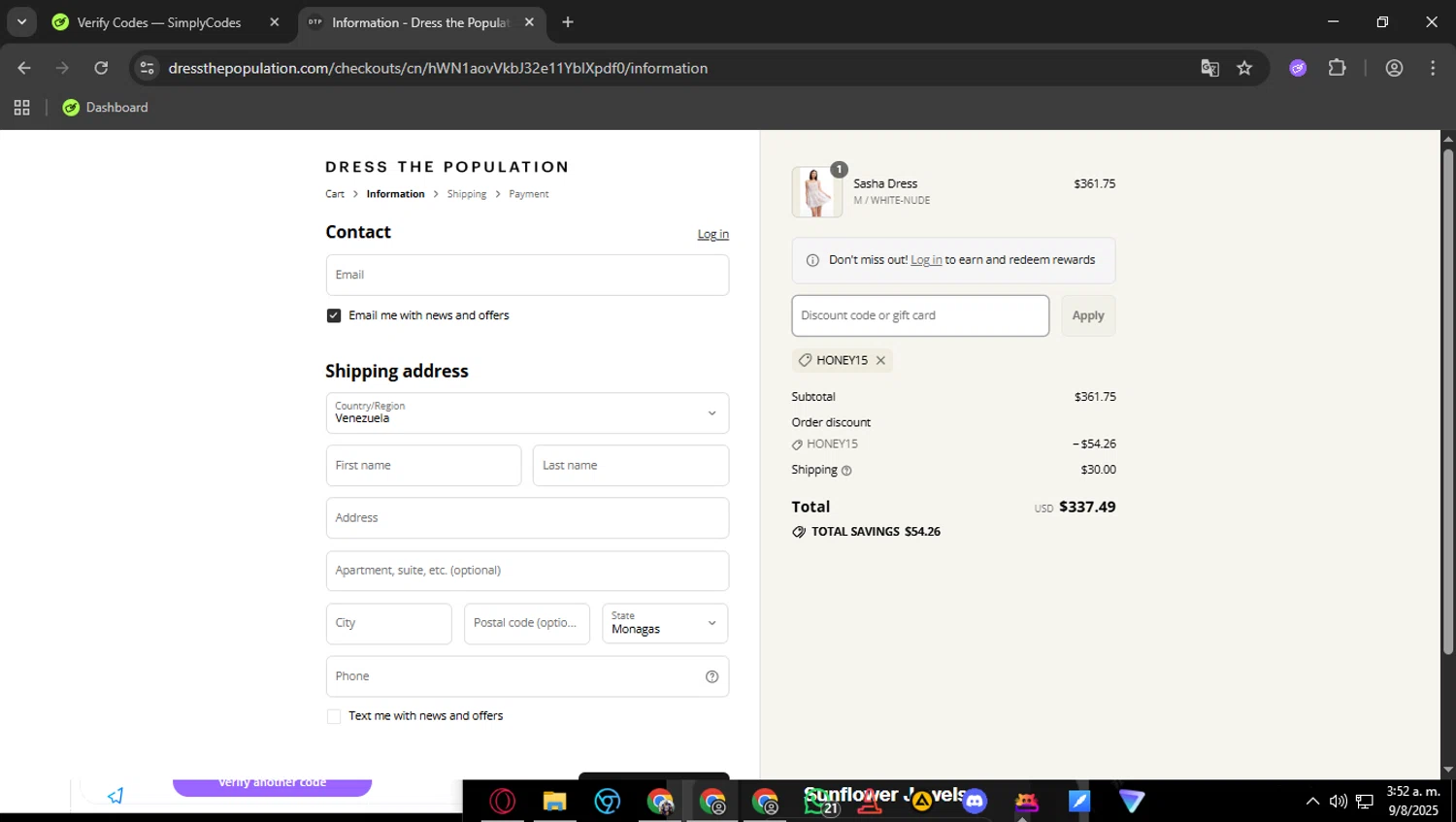Click the Phone field

[527, 676]
